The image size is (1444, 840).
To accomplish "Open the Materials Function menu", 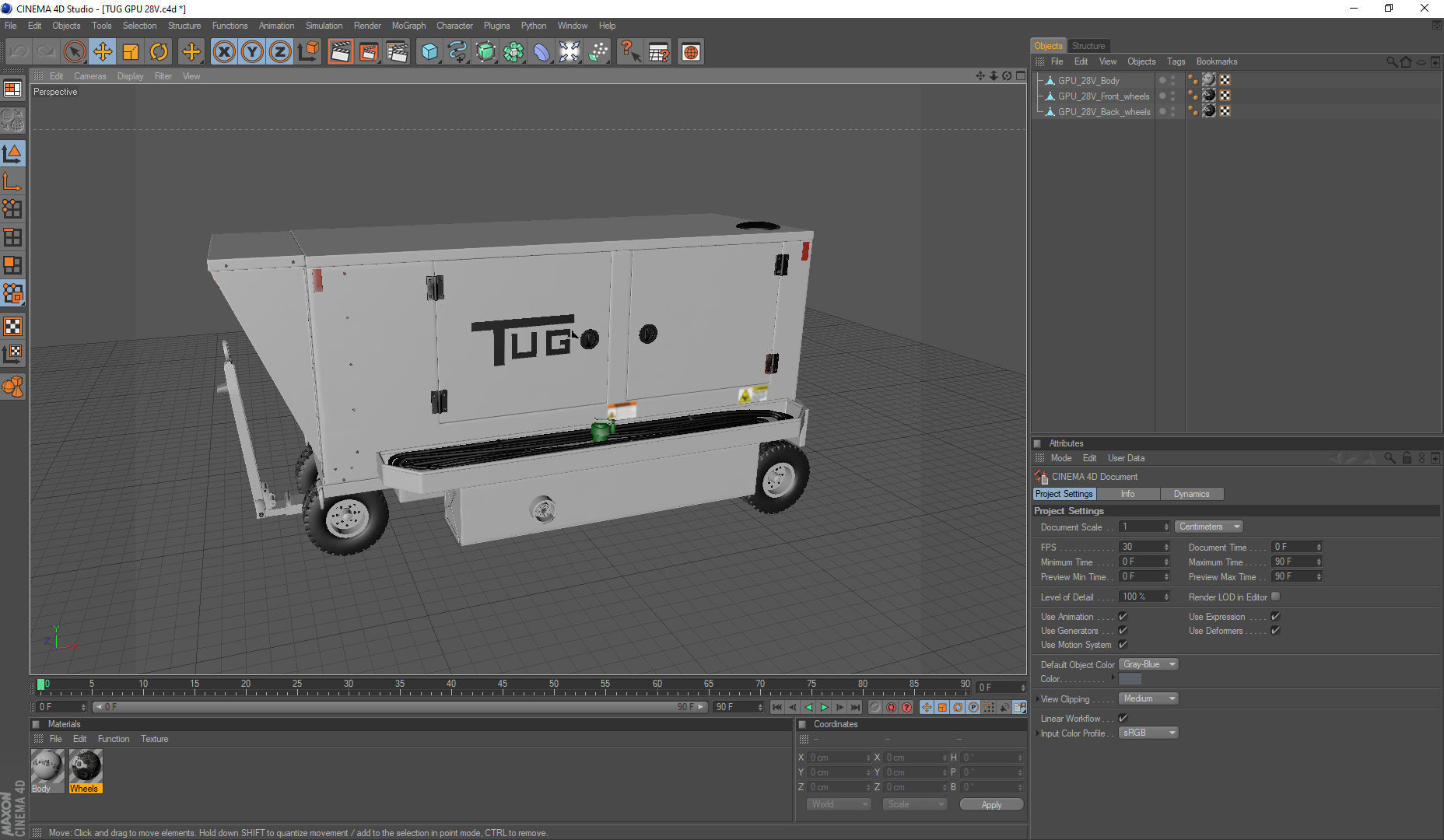I will point(114,739).
